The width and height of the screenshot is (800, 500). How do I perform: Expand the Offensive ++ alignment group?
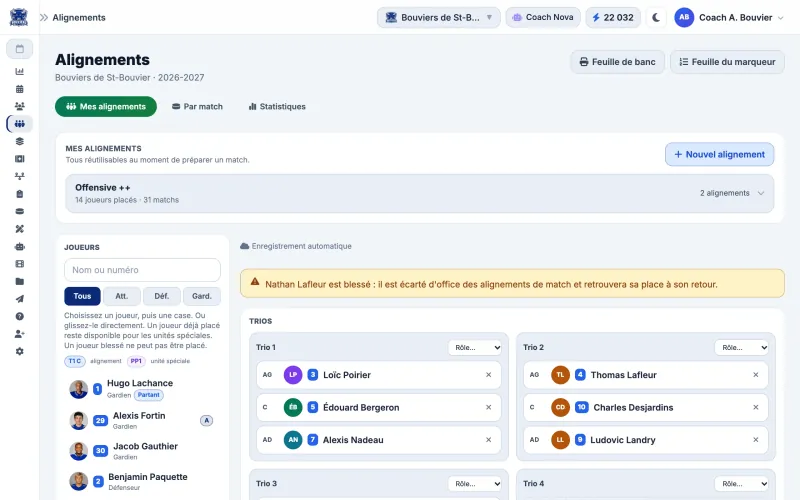click(419, 193)
